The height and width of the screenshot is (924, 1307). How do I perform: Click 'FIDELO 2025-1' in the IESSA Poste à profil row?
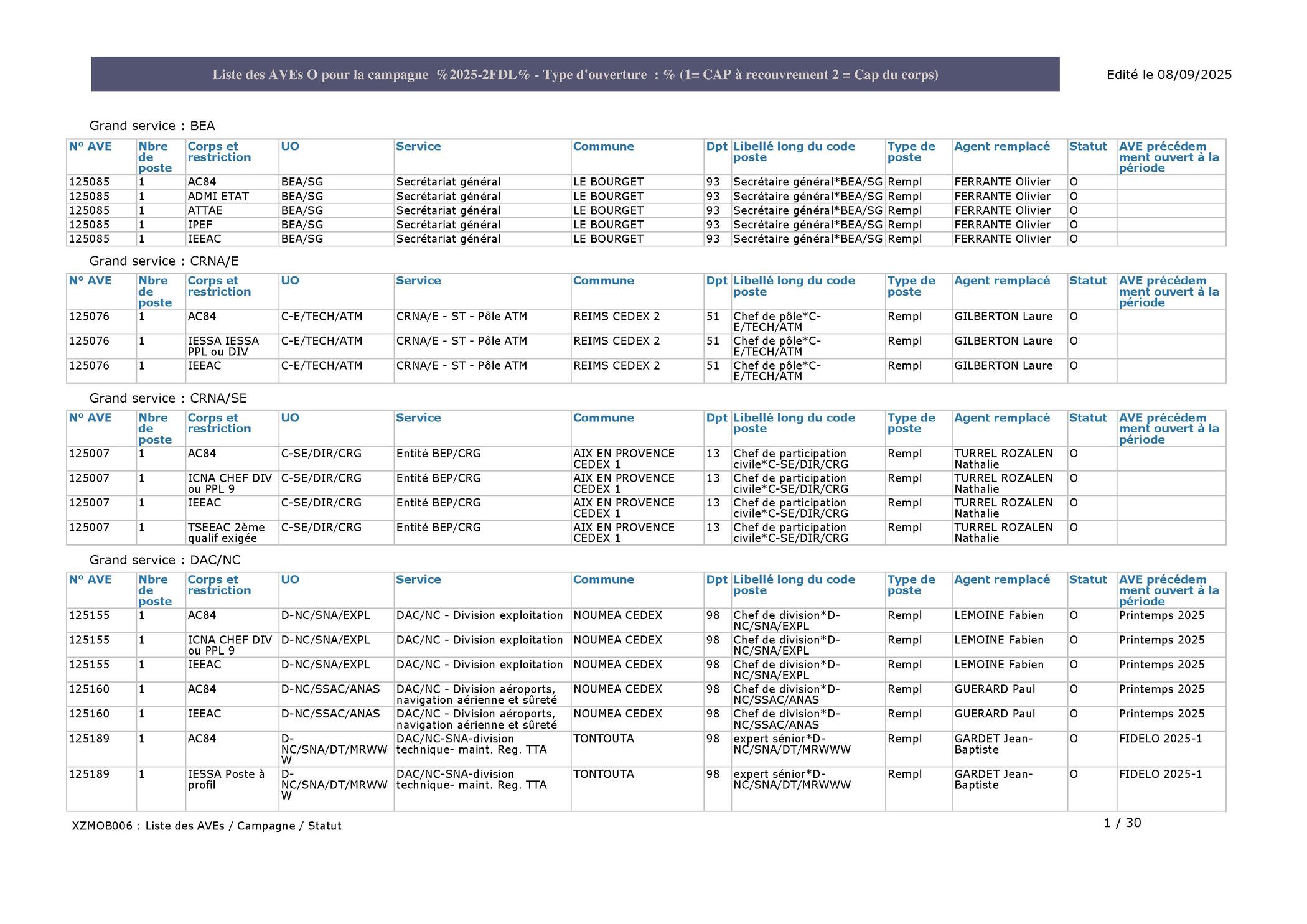pos(1161,774)
